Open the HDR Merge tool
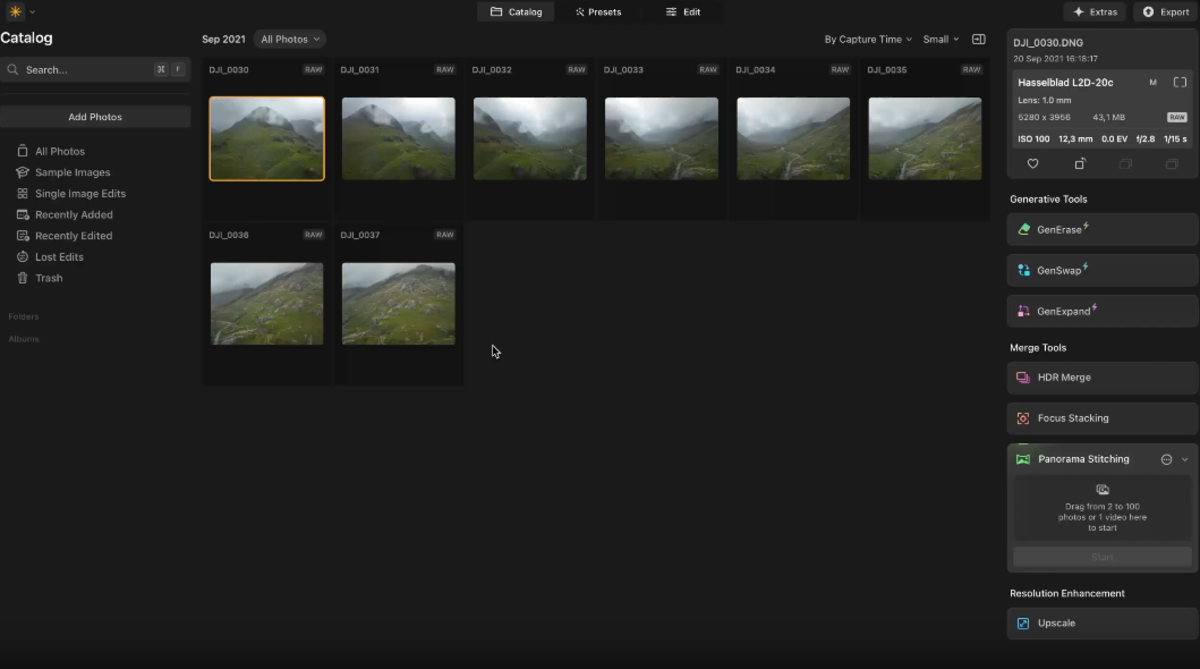Viewport: 1200px width, 669px height. tap(1100, 378)
